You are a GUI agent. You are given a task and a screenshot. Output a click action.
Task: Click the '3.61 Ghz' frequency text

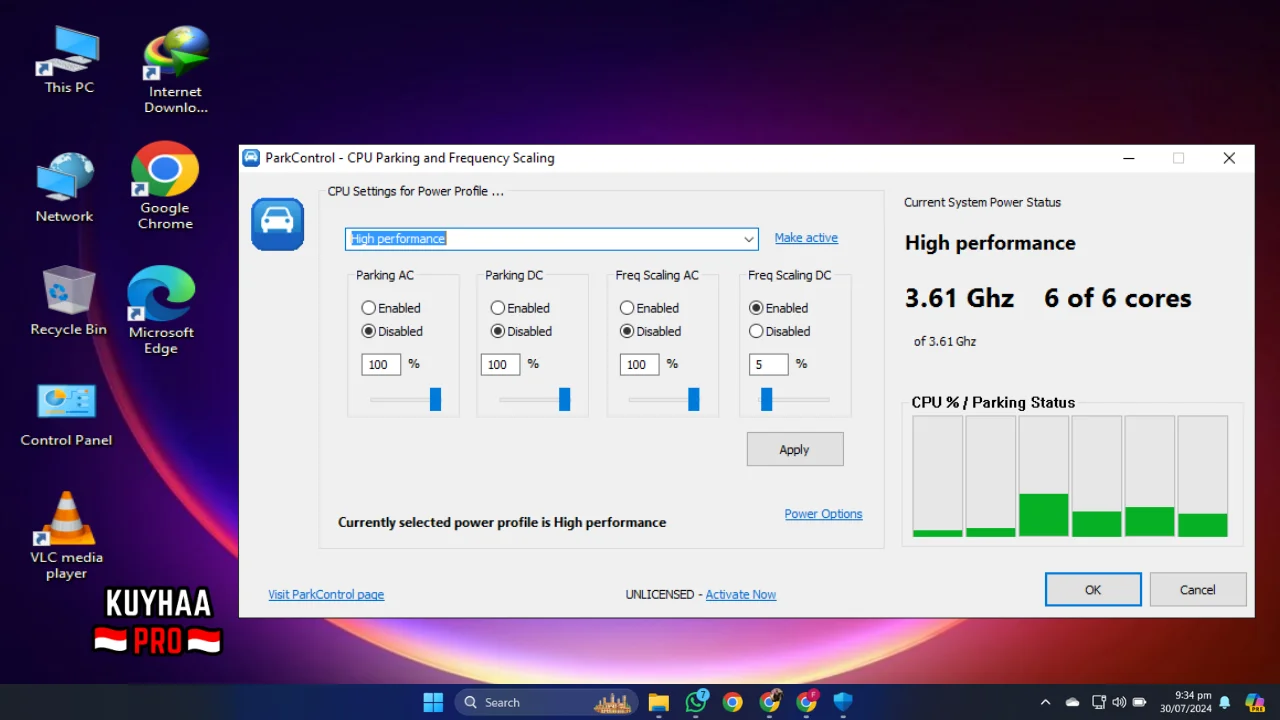pos(959,298)
